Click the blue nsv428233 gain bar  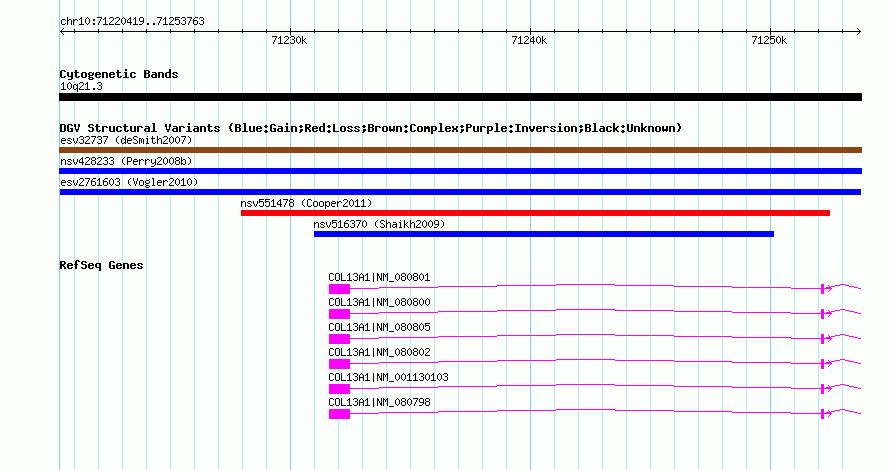[460, 171]
